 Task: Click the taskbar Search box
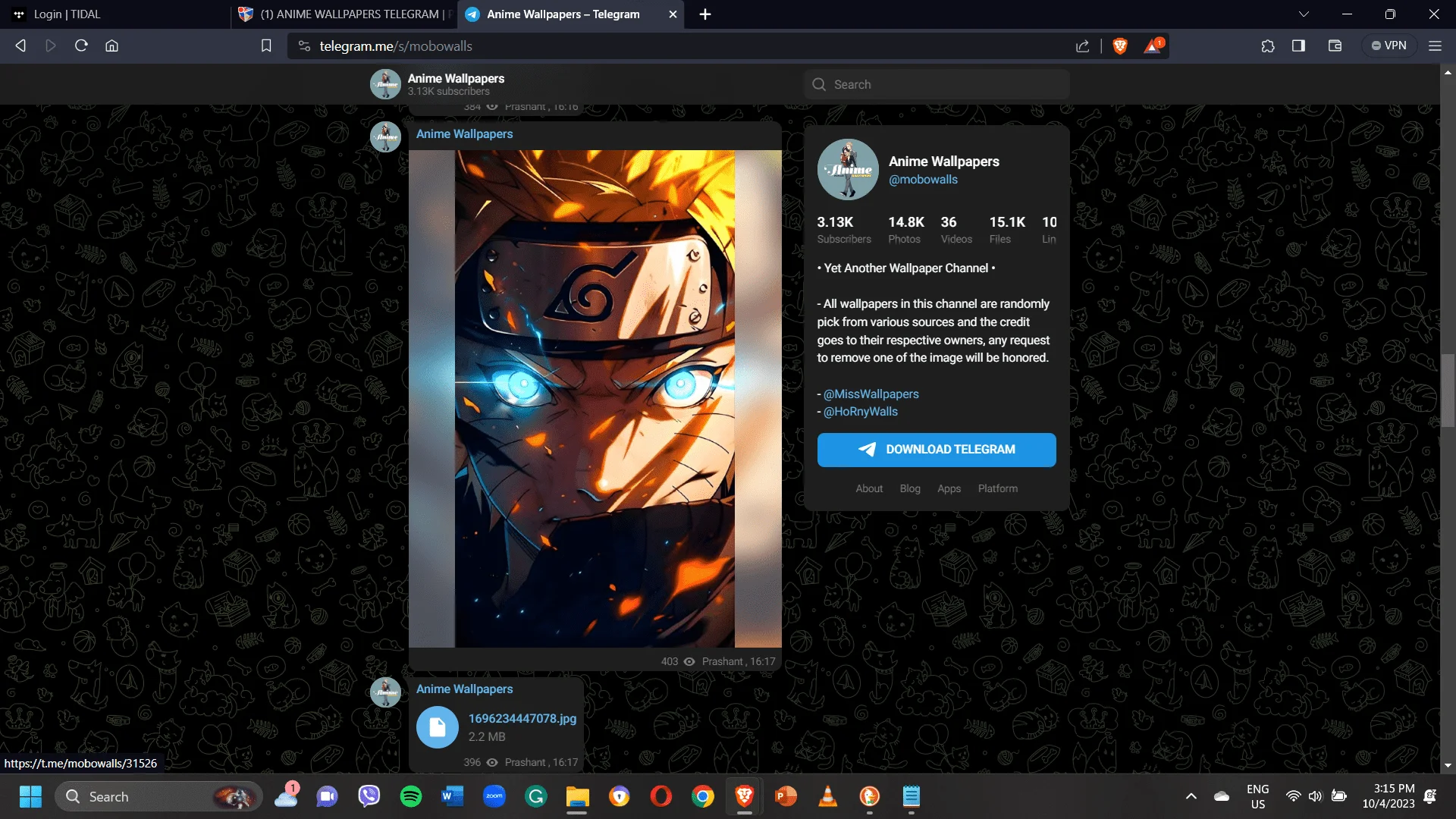tap(159, 796)
